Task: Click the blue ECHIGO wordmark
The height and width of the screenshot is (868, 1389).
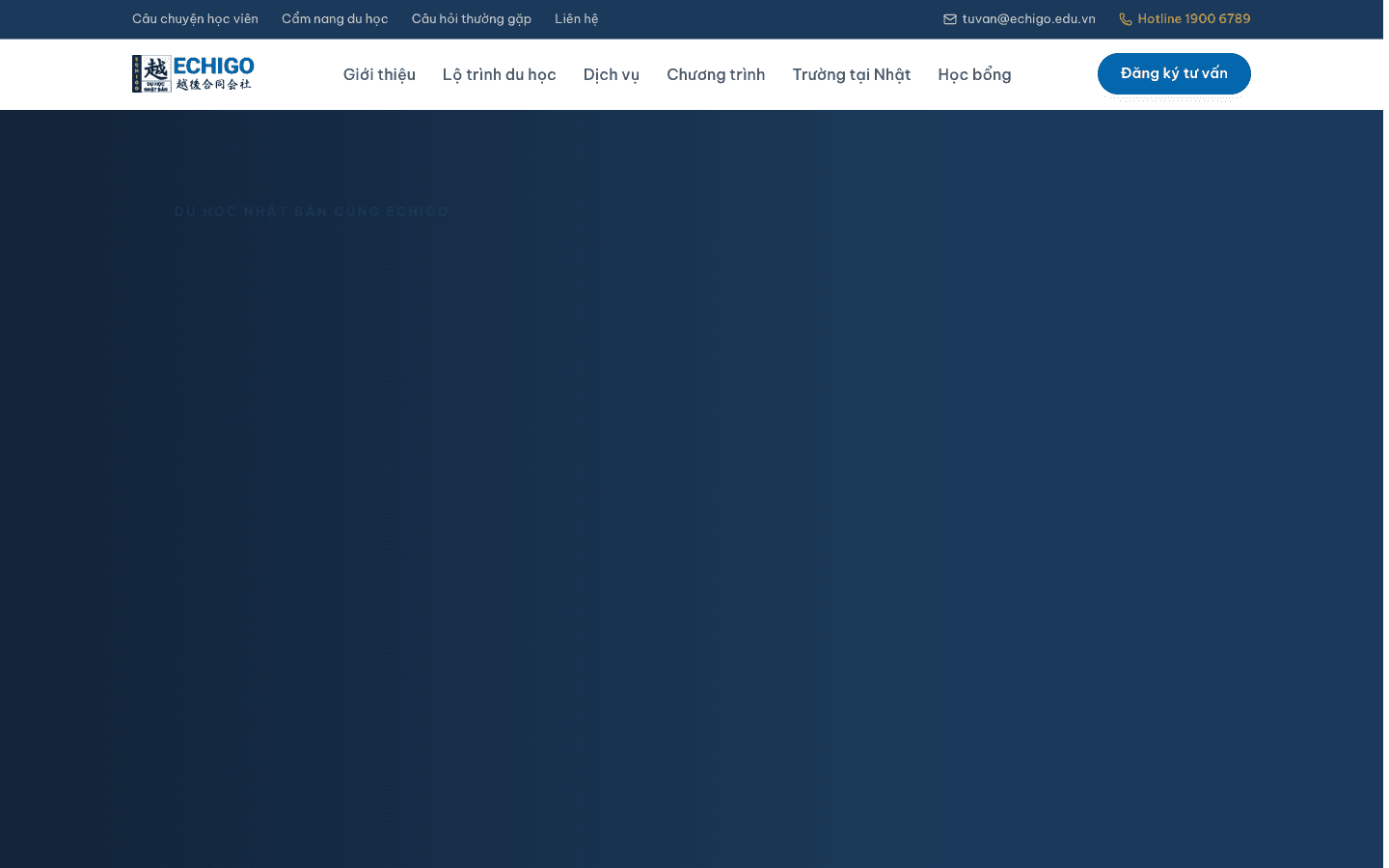Action: (x=213, y=66)
